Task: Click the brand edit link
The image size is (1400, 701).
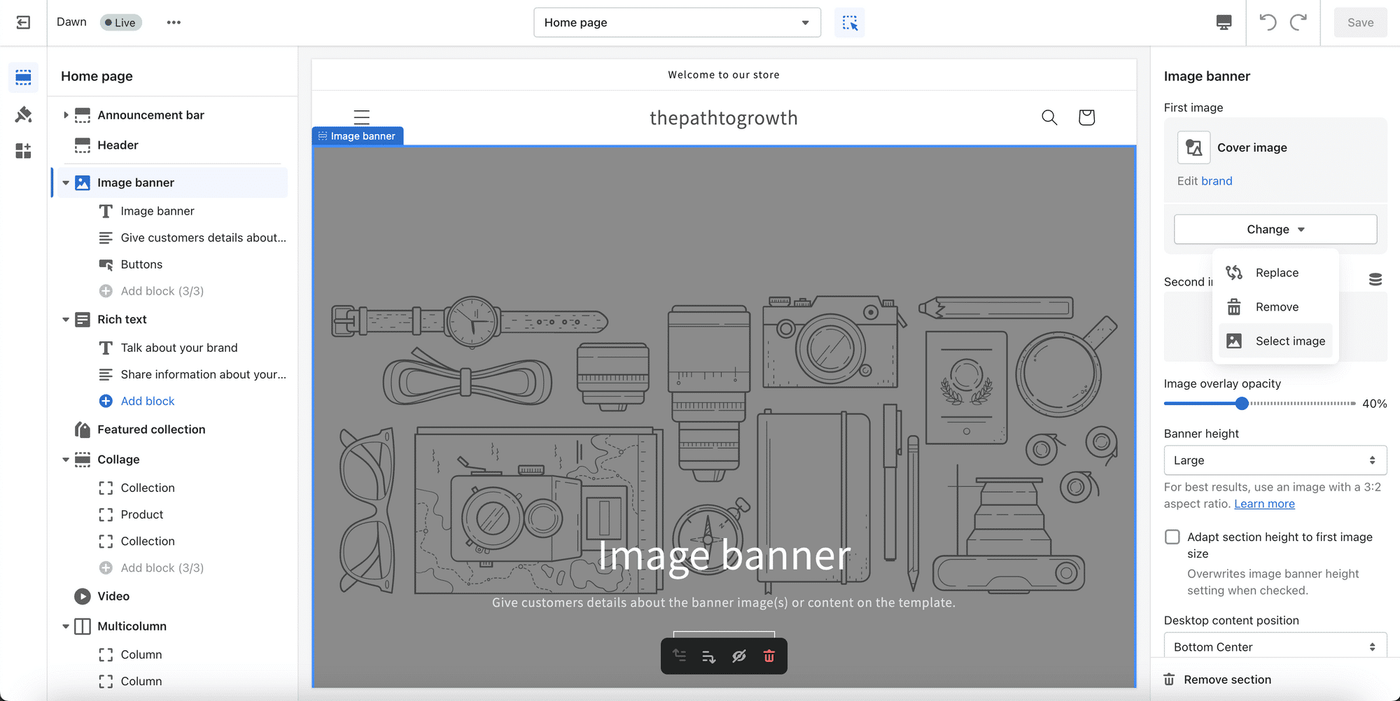Action: 1217,181
